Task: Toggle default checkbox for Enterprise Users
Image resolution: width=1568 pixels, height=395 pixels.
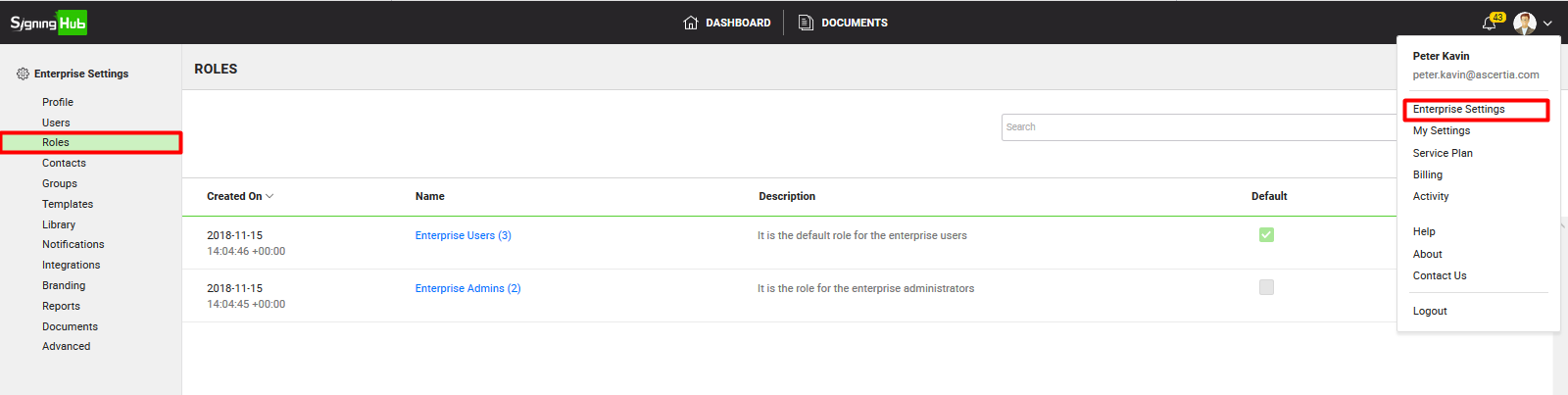Action: (x=1266, y=235)
